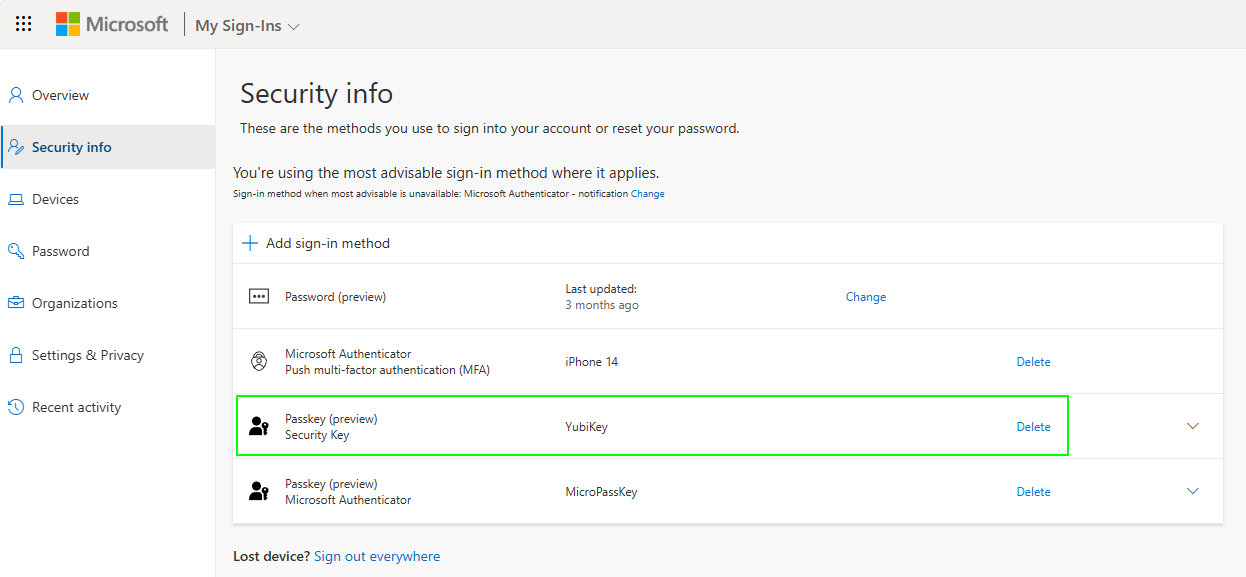Go to Overview in the sidebar
This screenshot has height=577, width=1246.
pyautogui.click(x=108, y=95)
